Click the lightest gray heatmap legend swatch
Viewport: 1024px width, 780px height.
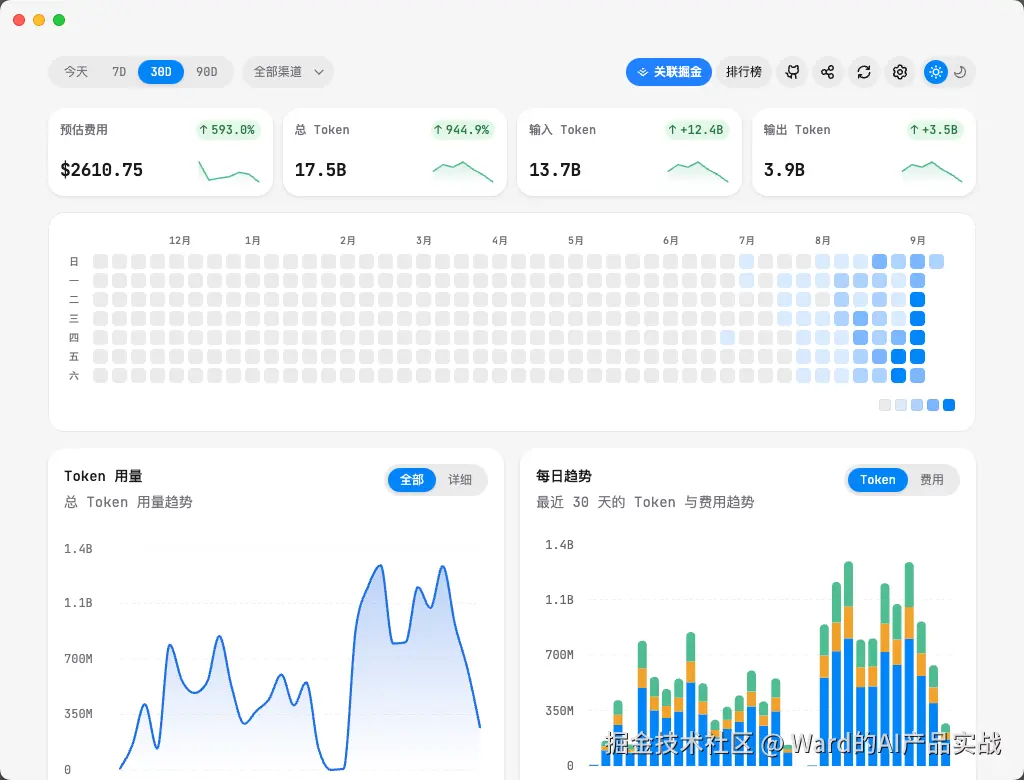[x=885, y=405]
